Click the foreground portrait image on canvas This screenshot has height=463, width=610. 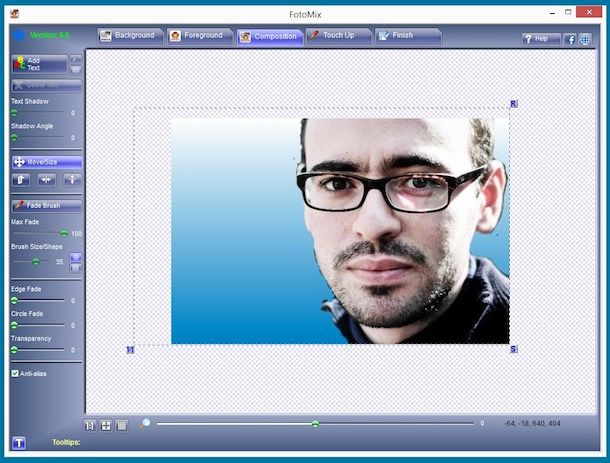click(405, 231)
